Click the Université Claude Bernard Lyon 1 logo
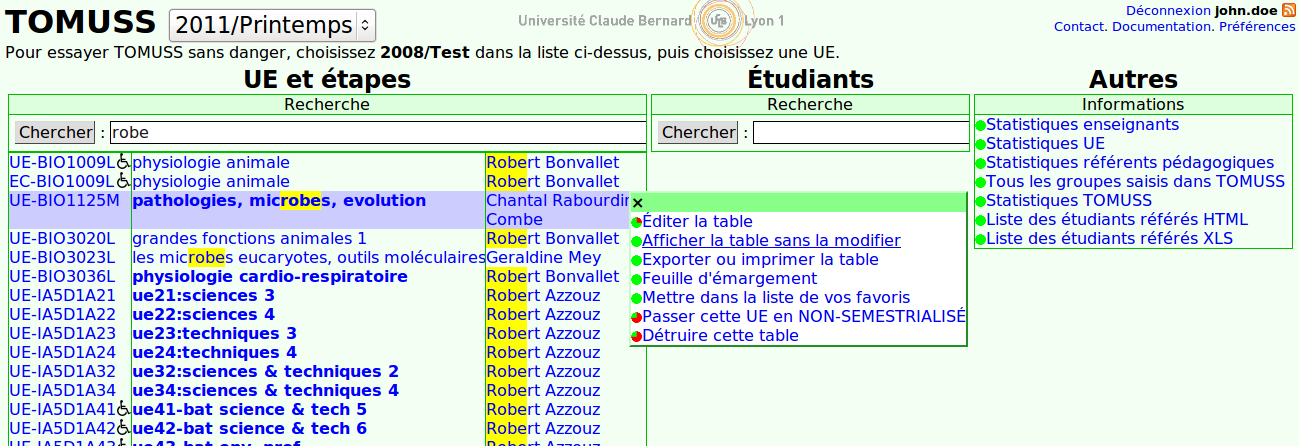 click(651, 21)
